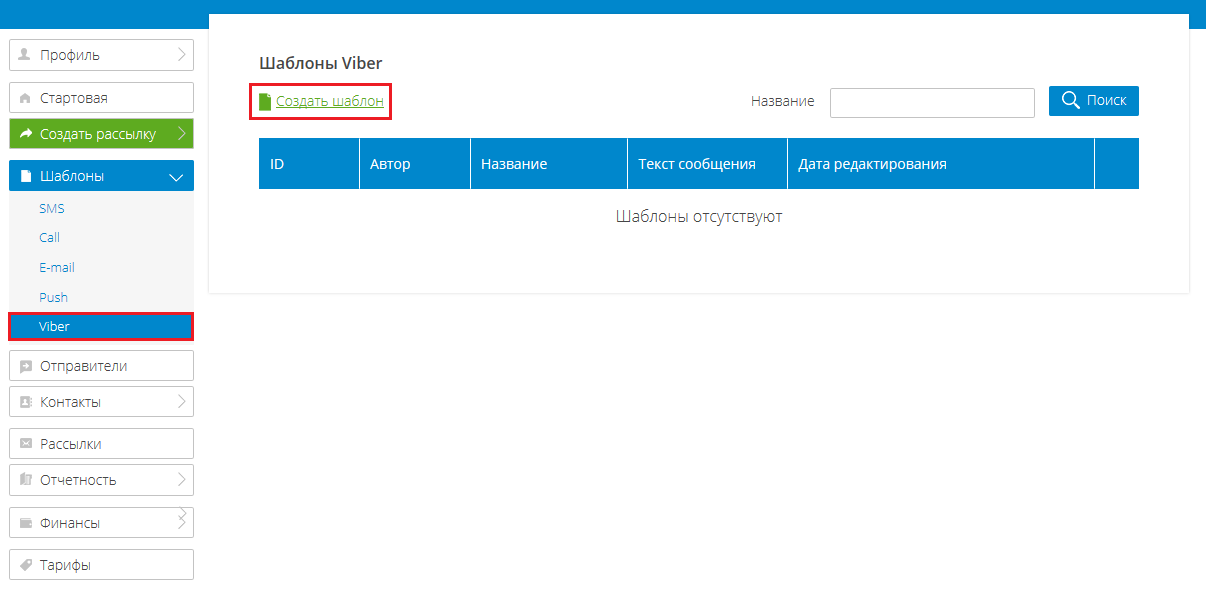Click the Финансы menu label

coord(70,523)
